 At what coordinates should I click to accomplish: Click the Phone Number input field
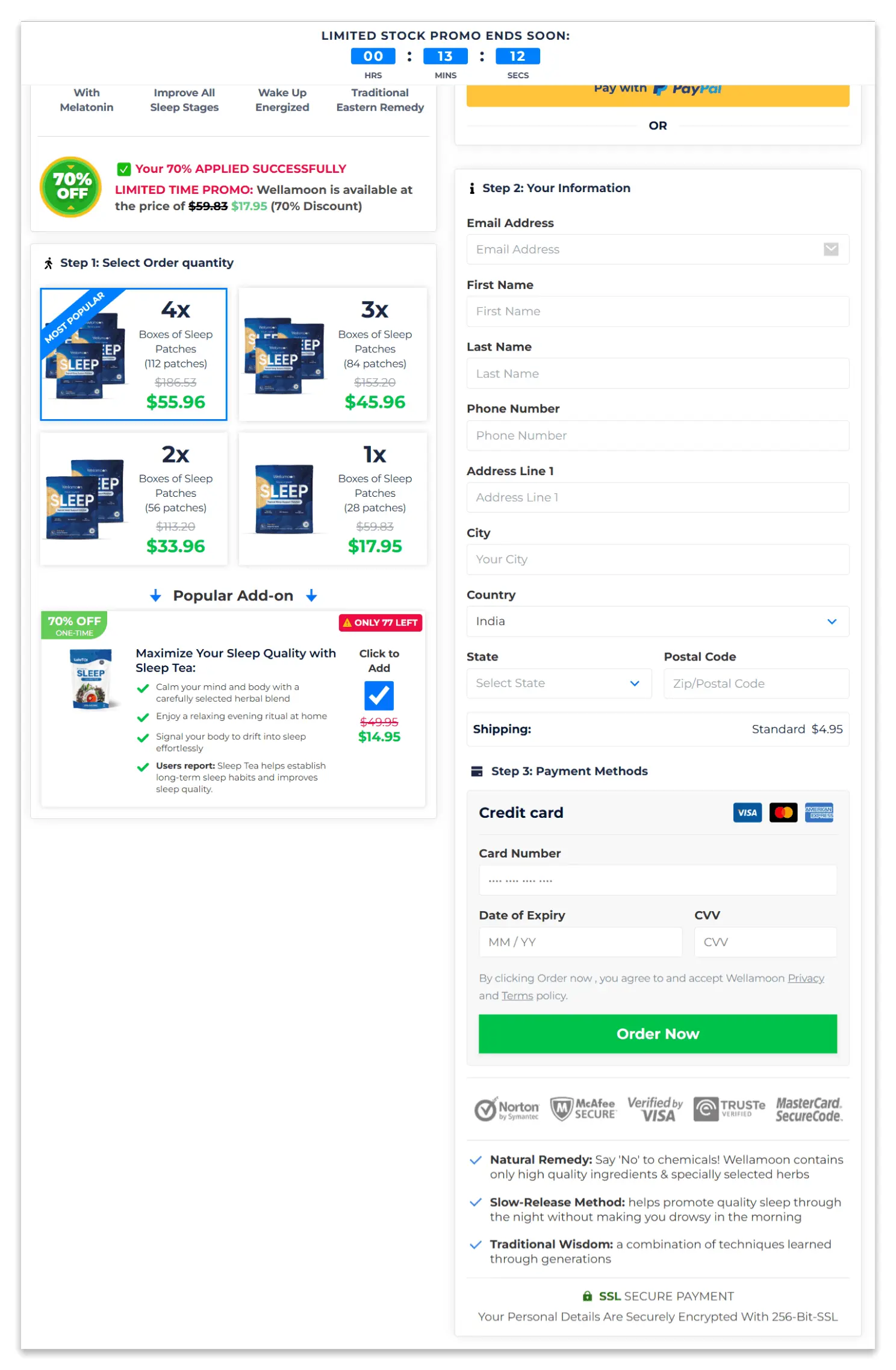point(658,435)
